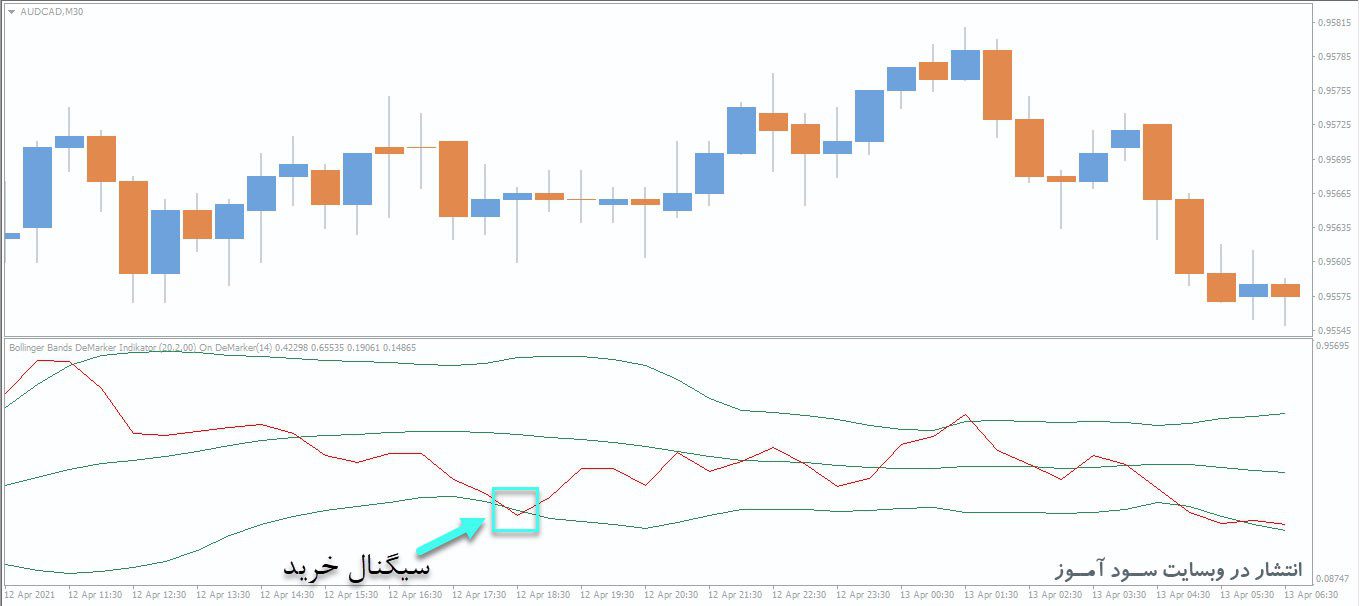This screenshot has width=1360, height=606.
Task: Click the 0.08747 value on indicator scale
Action: tap(1334, 577)
